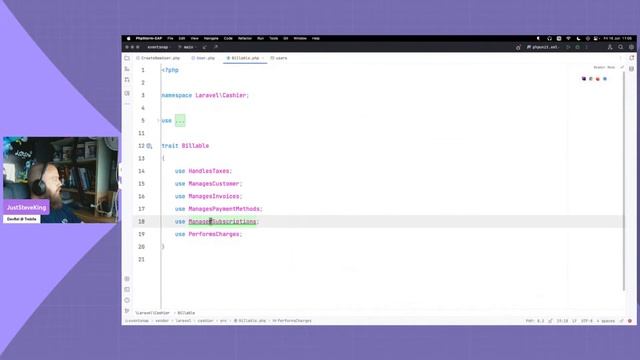The image size is (640, 360).
Task: Open the main branch dropdown
Action: (187, 47)
